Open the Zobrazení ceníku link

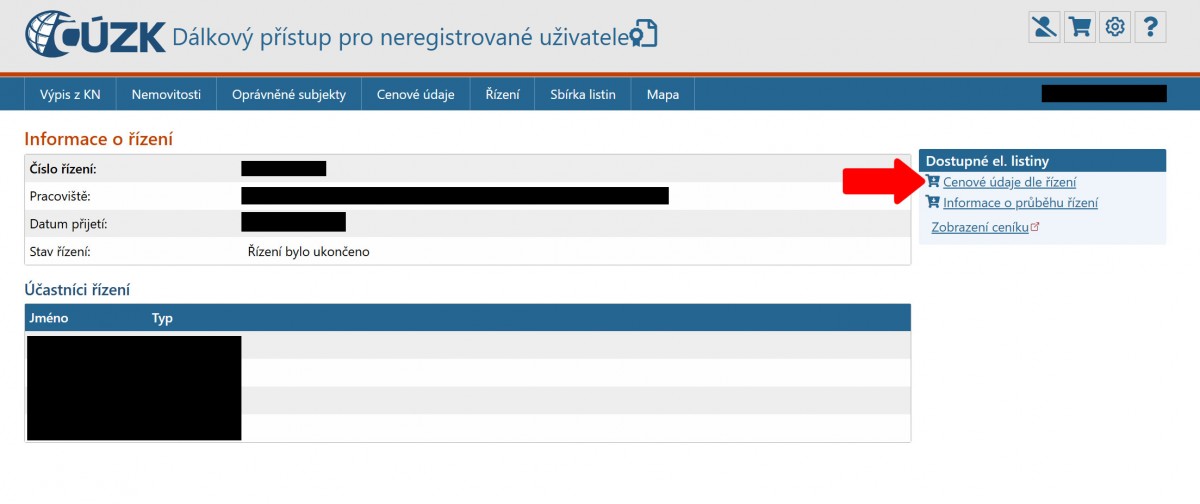pyautogui.click(x=979, y=227)
